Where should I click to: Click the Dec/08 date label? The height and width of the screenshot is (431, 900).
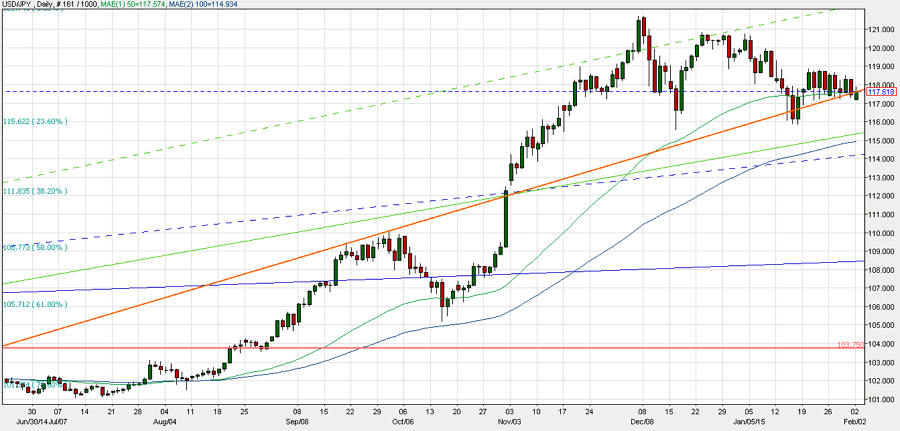pos(642,421)
